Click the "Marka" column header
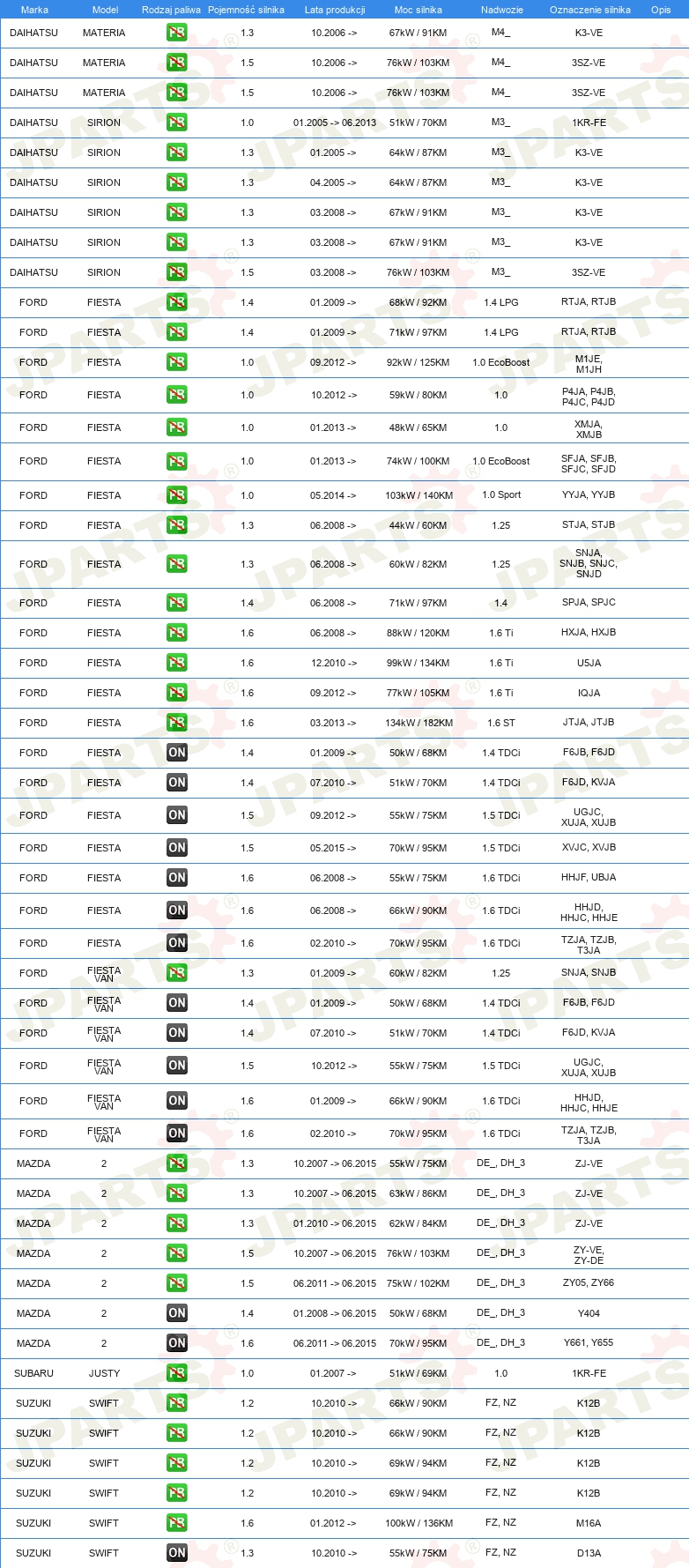689x1568 pixels. [x=34, y=10]
